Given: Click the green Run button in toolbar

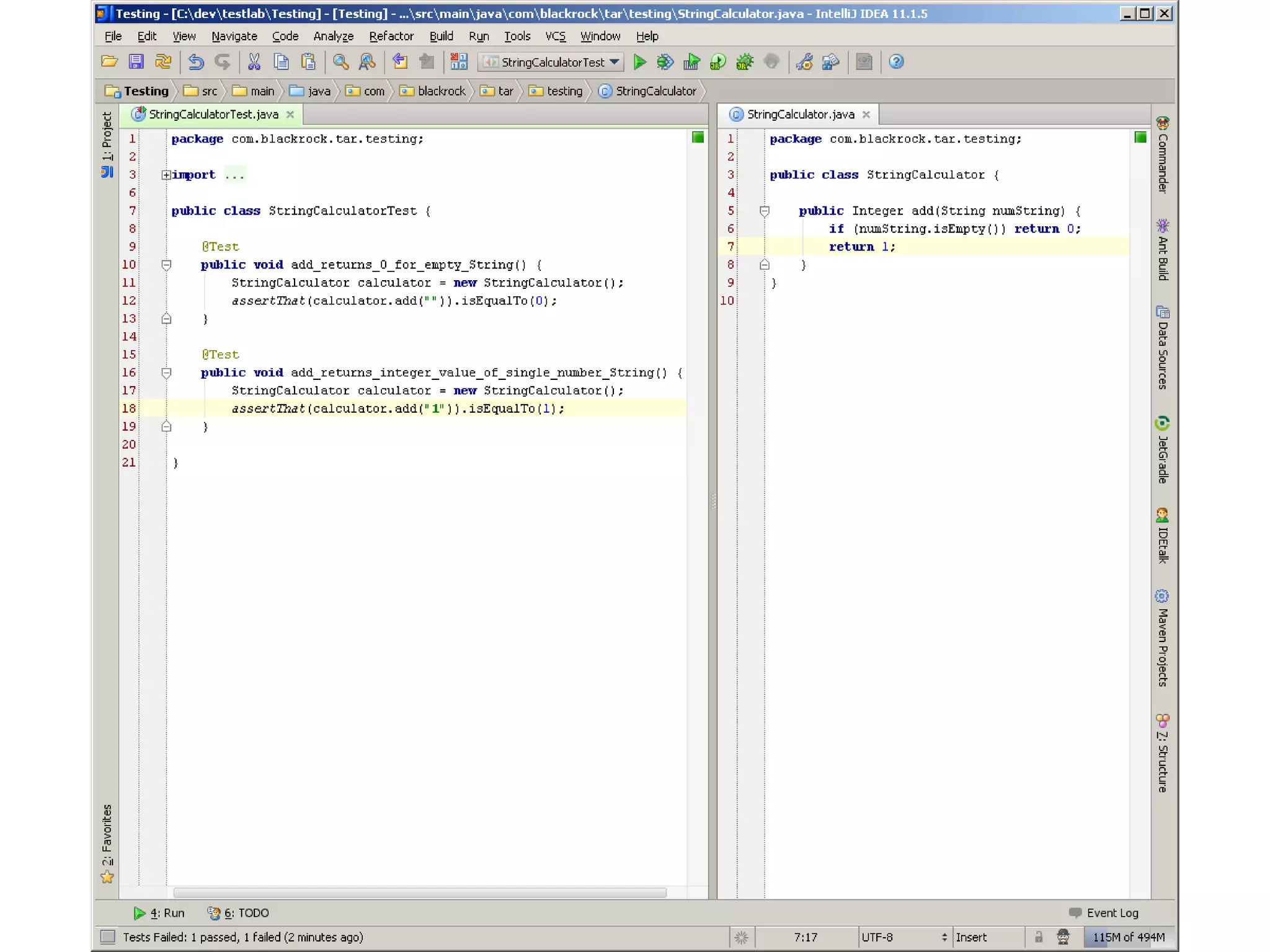Looking at the screenshot, I should pyautogui.click(x=639, y=62).
